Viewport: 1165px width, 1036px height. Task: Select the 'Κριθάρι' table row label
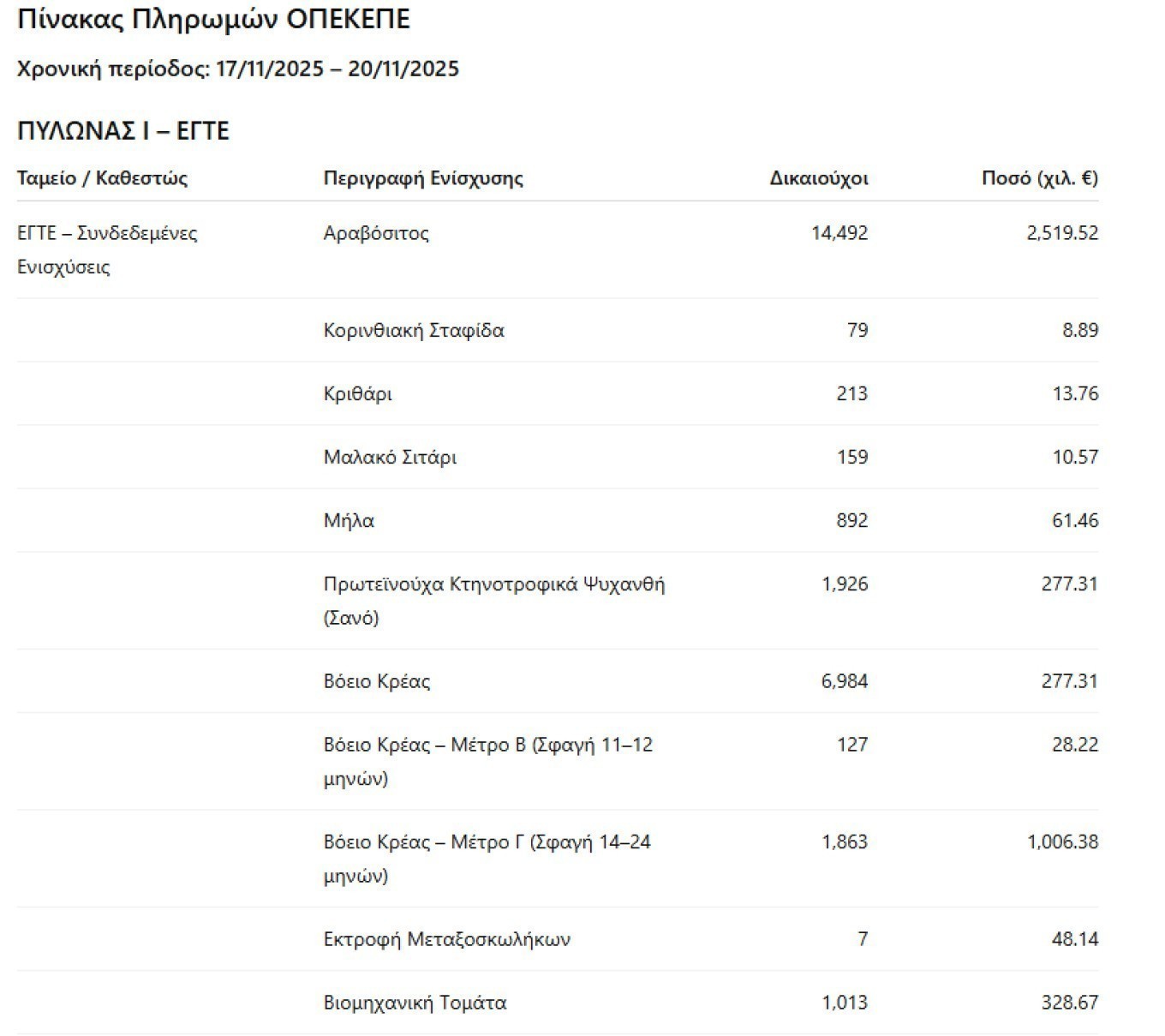(x=357, y=393)
